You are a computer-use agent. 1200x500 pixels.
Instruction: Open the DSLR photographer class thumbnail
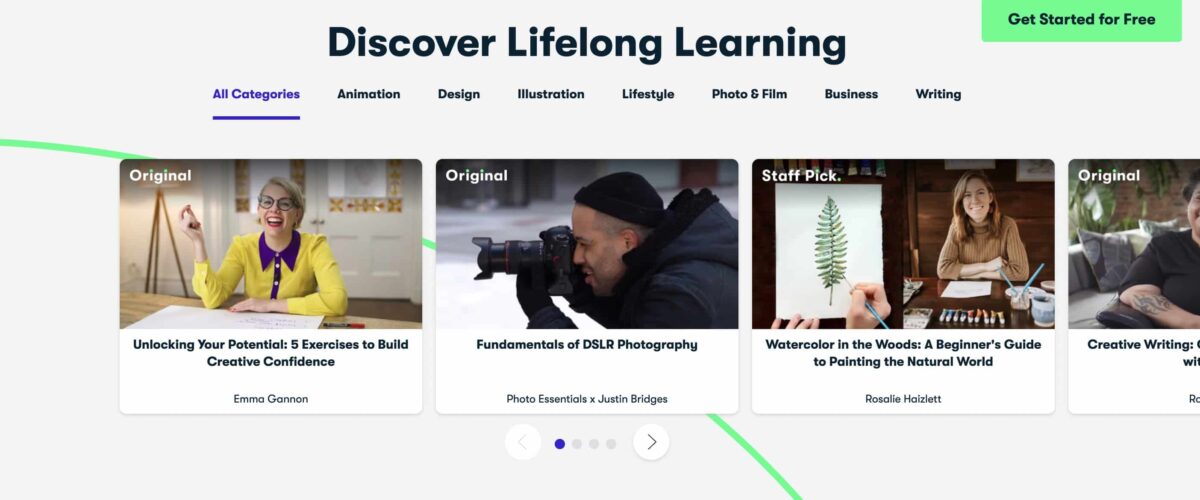coord(587,244)
